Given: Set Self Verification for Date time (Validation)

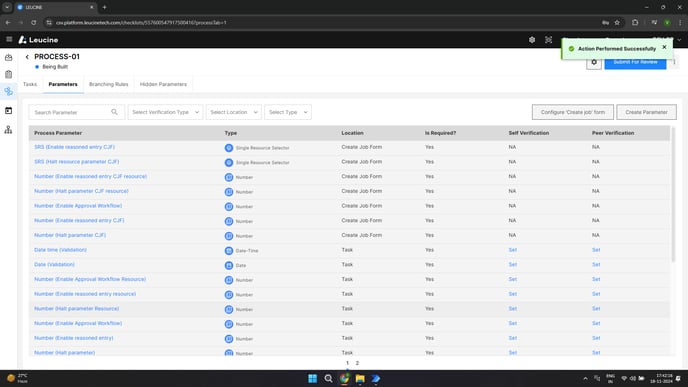Looking at the screenshot, I should 512,250.
